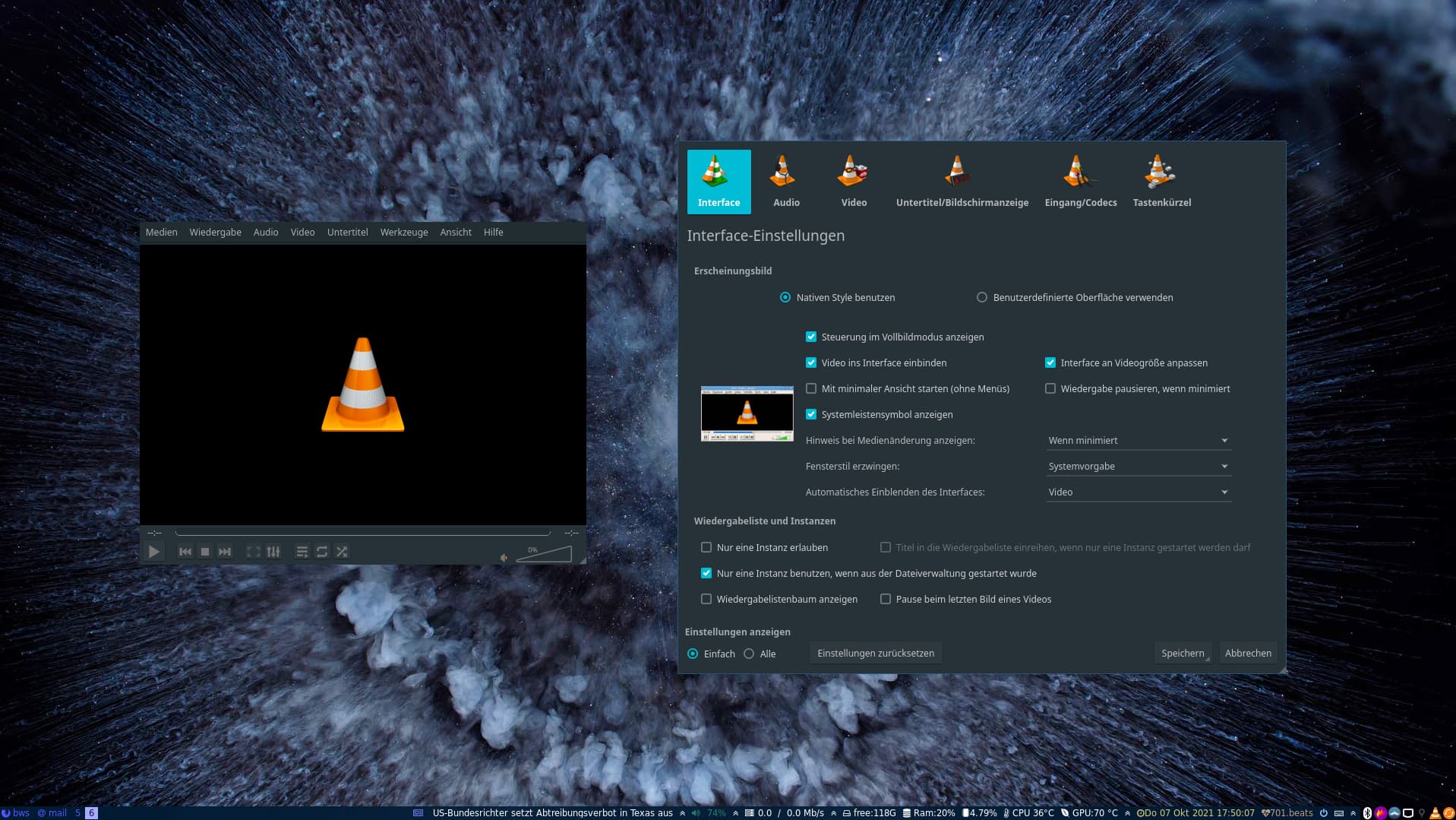Viewport: 1456px width, 820px height.
Task: Toggle the playlist view icon
Action: 302,552
